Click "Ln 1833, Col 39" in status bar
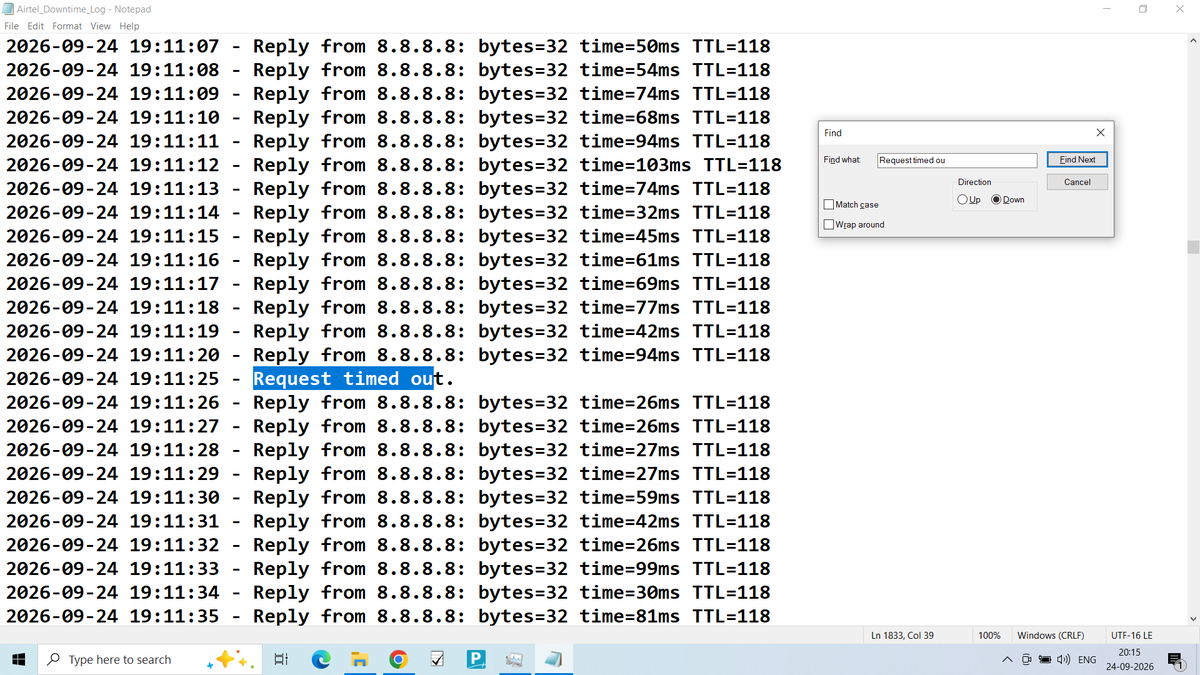Image resolution: width=1200 pixels, height=675 pixels. click(902, 635)
